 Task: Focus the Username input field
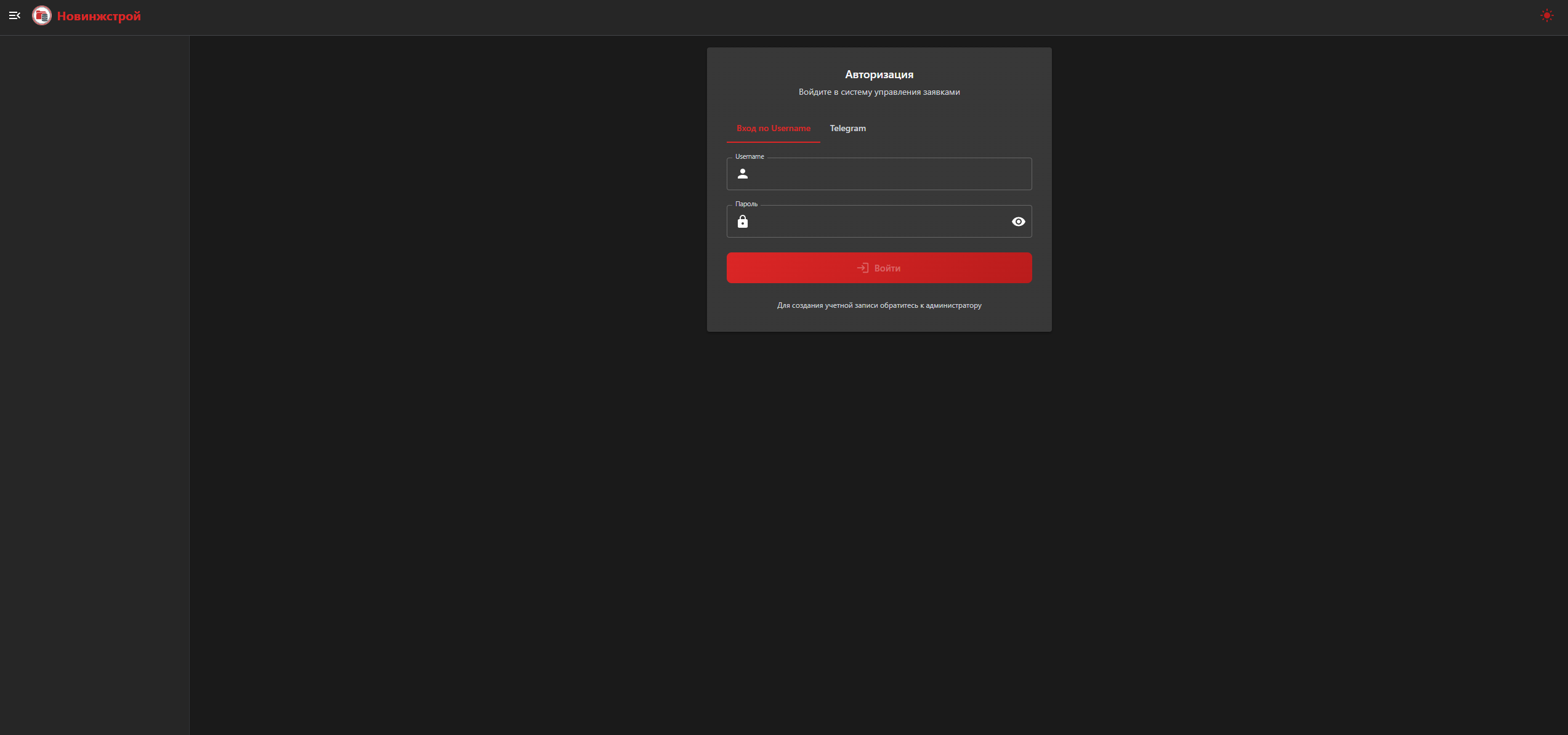coord(887,174)
